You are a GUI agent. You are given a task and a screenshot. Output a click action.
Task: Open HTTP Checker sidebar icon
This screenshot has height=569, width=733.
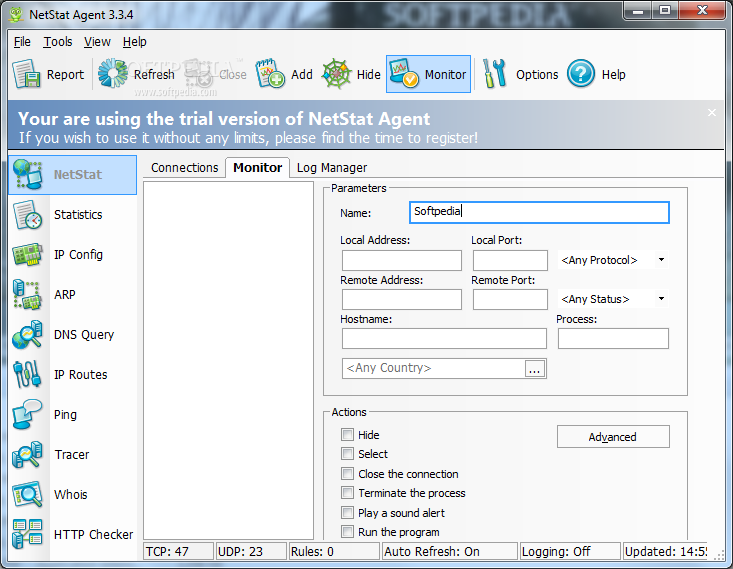pyautogui.click(x=28, y=534)
